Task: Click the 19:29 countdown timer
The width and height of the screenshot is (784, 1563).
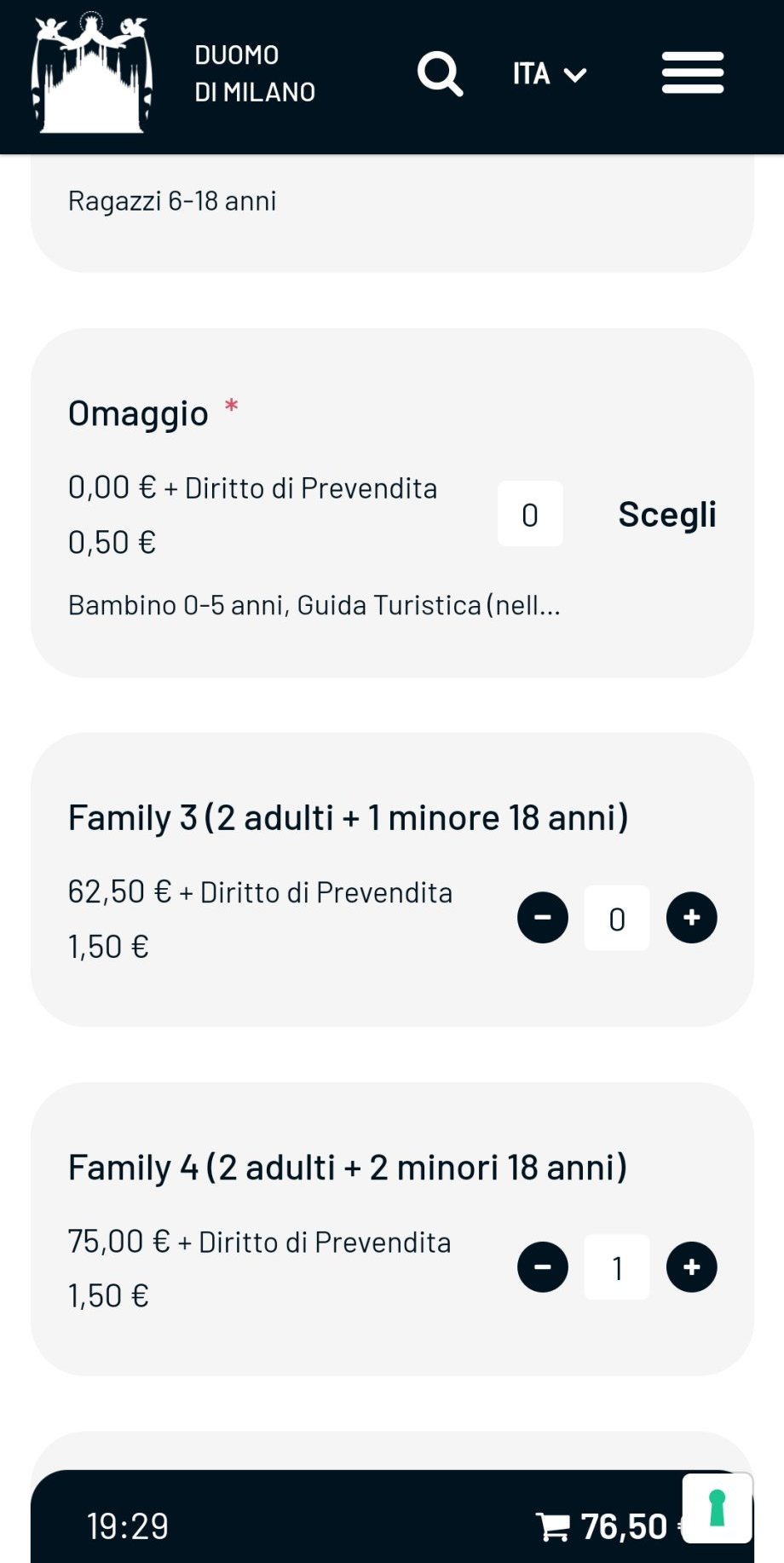Action: [128, 1526]
